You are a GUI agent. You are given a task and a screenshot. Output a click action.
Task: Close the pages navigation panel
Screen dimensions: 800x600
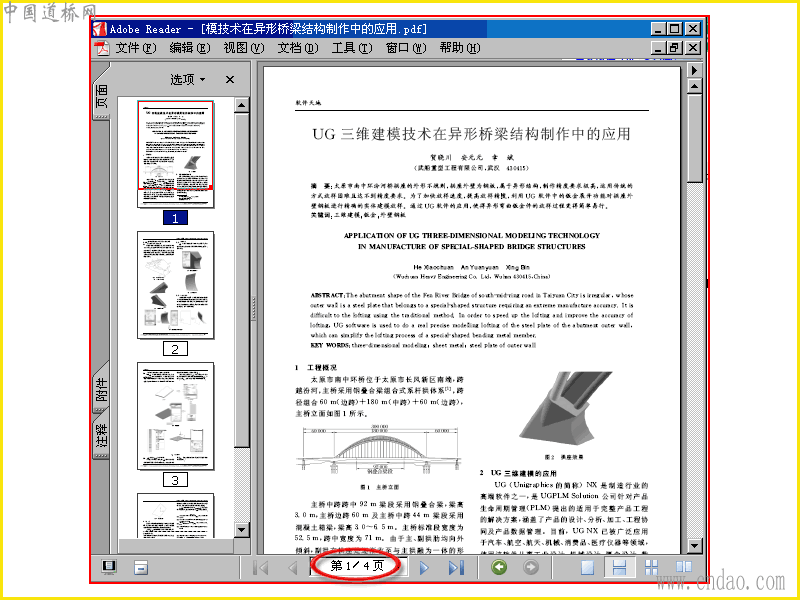tap(230, 80)
